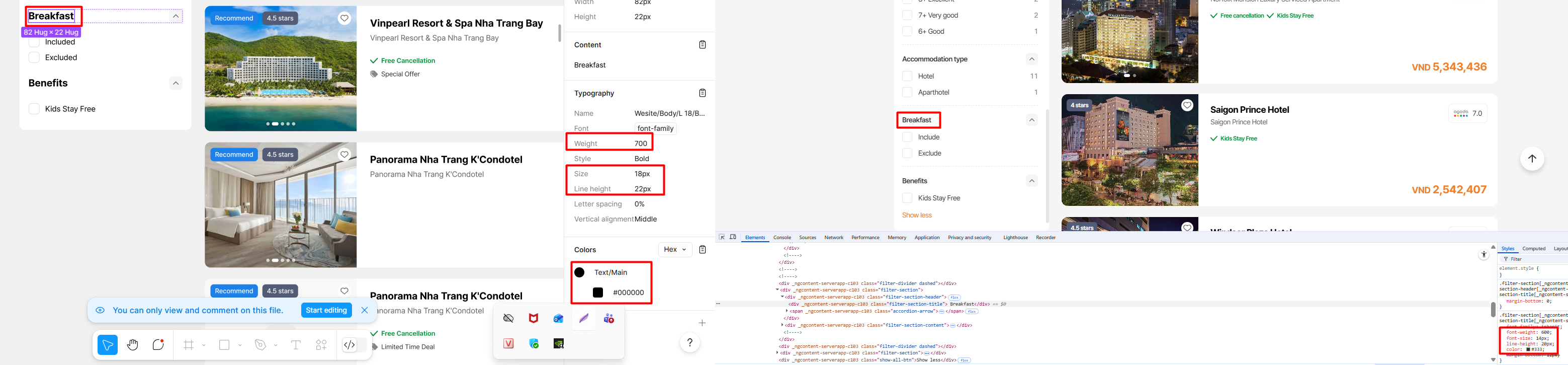Toggle the DevTools device toolbar icon
Screen dimensions: 1568x365
point(733,237)
